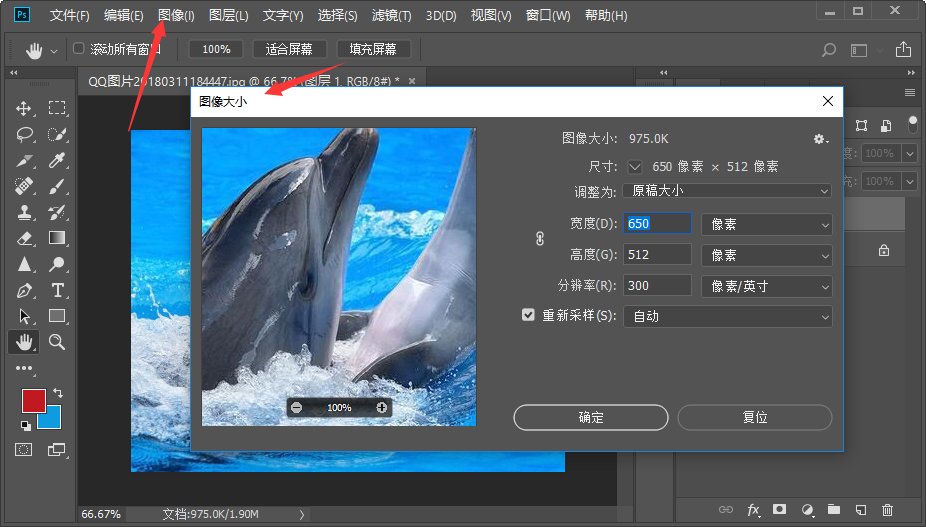Select the Dodge tool

click(x=57, y=264)
